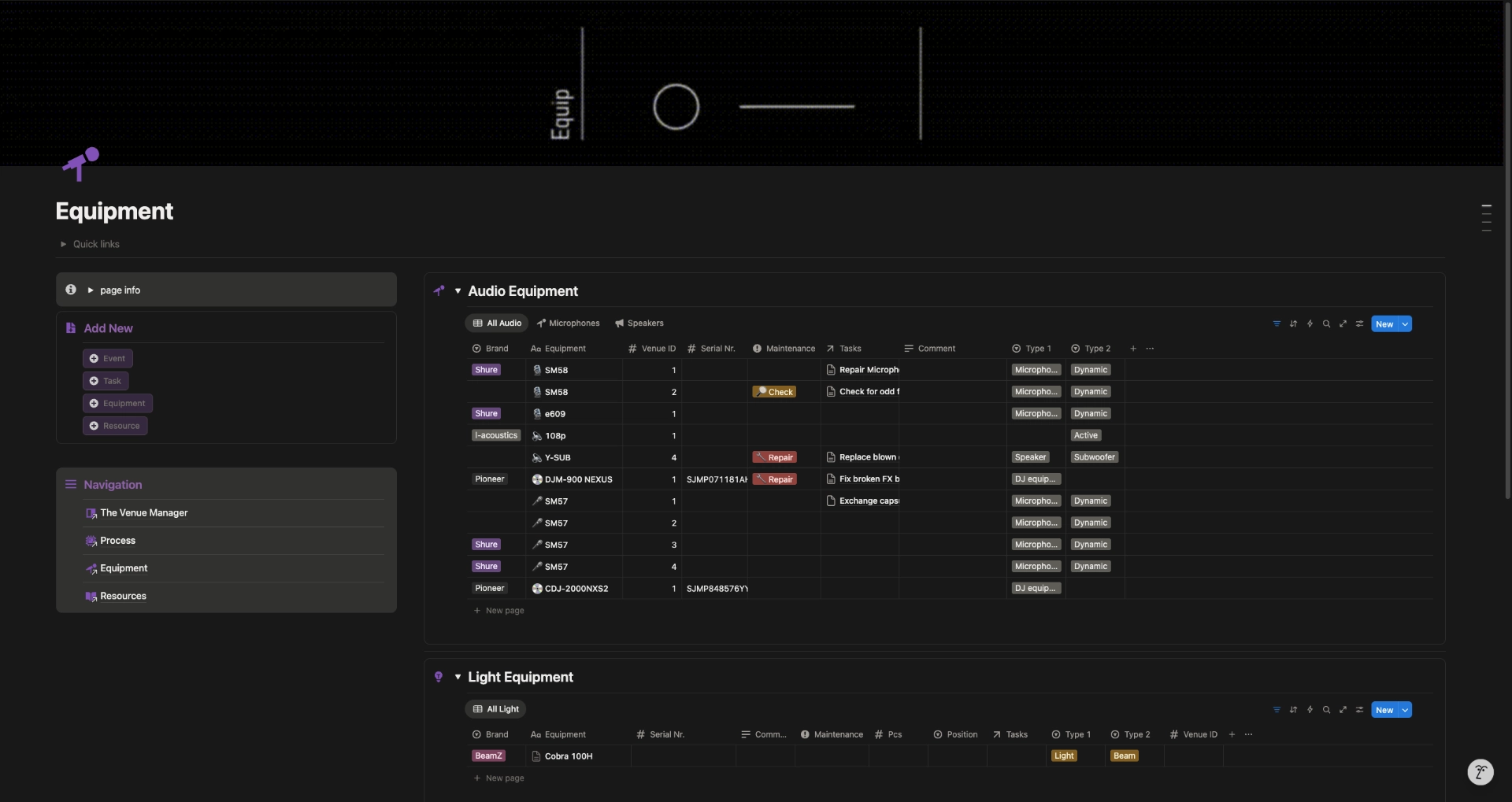
Task: Click the sort icon in Audio Equipment toolbar
Action: pyautogui.click(x=1293, y=323)
